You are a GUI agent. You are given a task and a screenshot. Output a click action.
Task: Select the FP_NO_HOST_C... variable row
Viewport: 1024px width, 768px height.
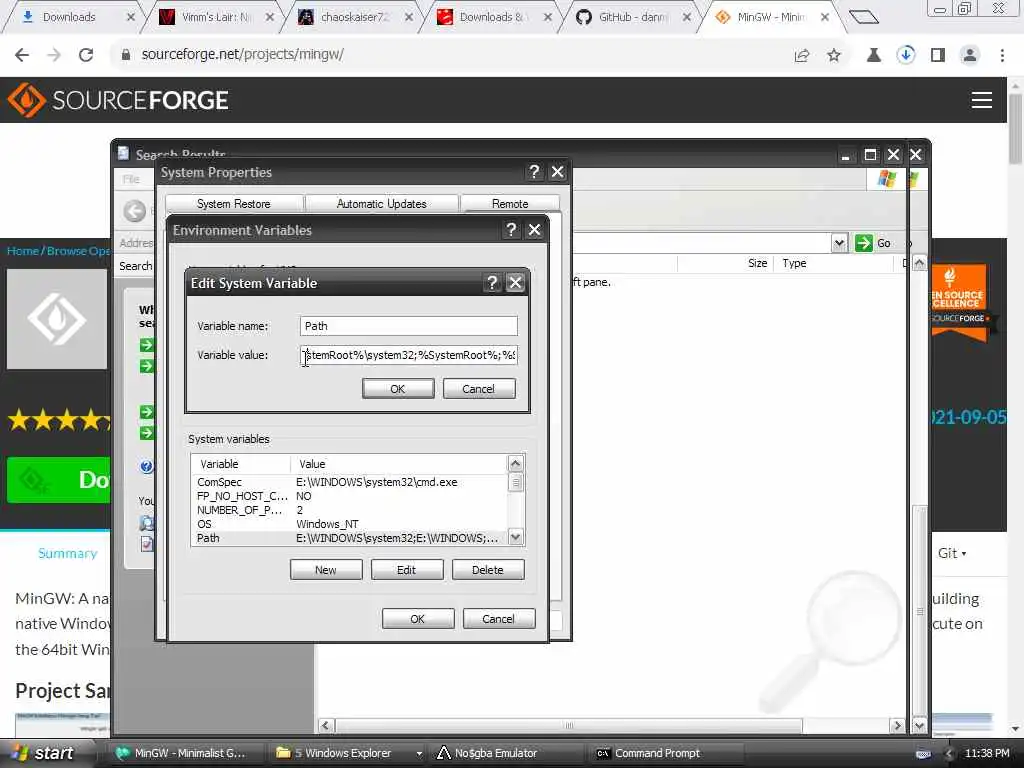point(349,496)
